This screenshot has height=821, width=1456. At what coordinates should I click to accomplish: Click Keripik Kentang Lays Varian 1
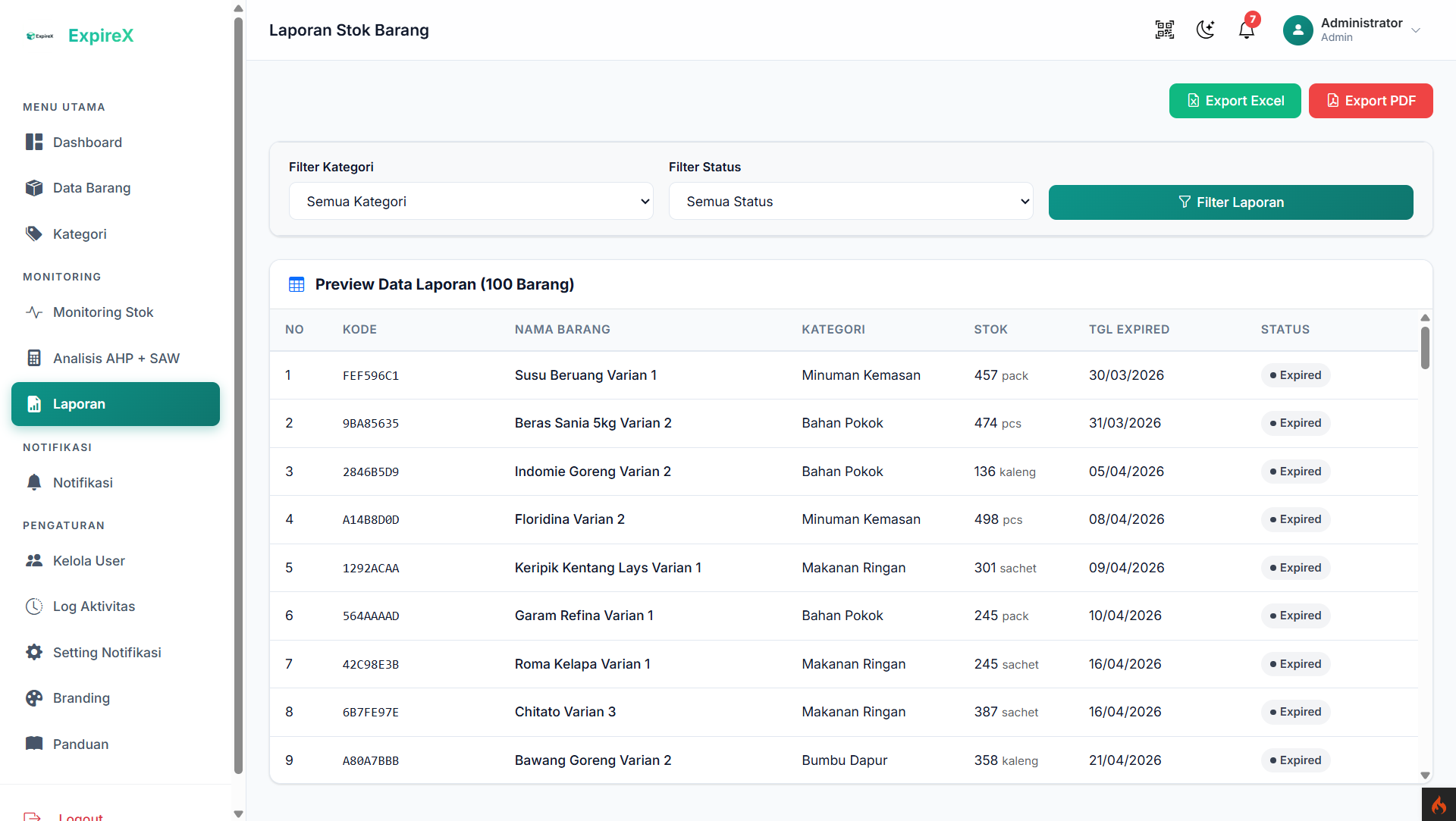click(x=607, y=568)
